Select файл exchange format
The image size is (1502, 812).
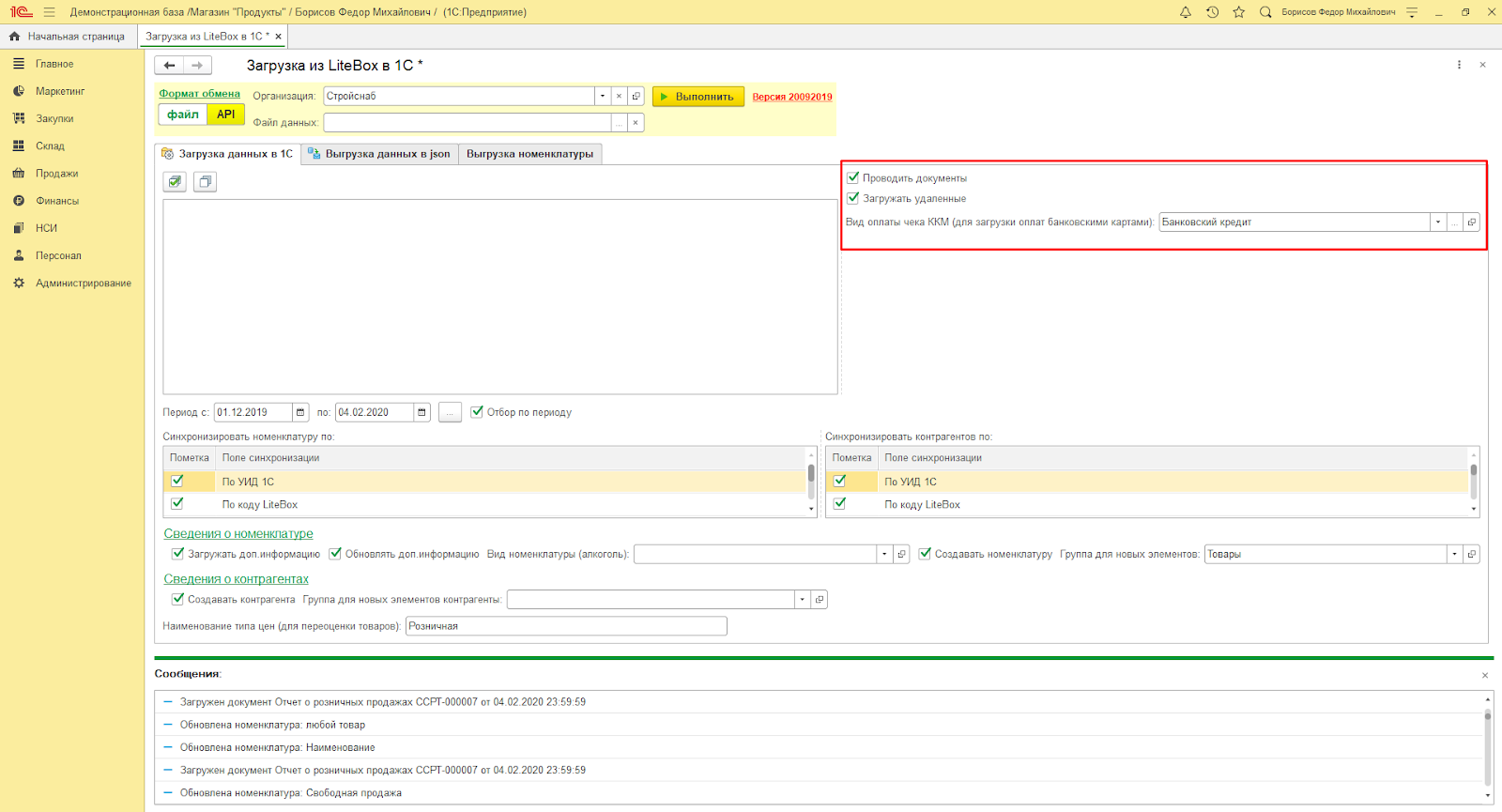(183, 115)
